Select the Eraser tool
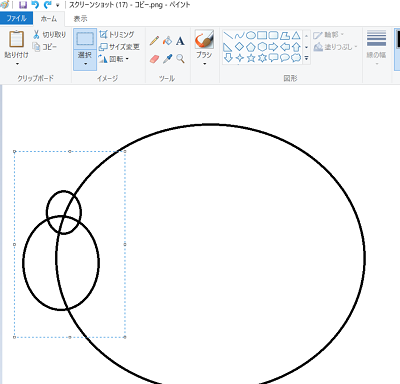The width and height of the screenshot is (400, 384). tap(154, 59)
